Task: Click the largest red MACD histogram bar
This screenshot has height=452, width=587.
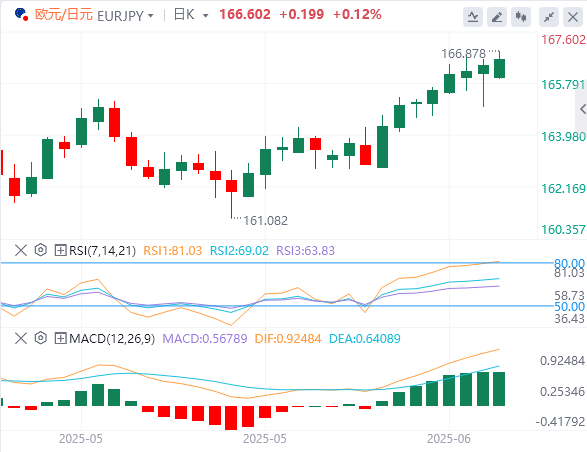Action: 231,418
